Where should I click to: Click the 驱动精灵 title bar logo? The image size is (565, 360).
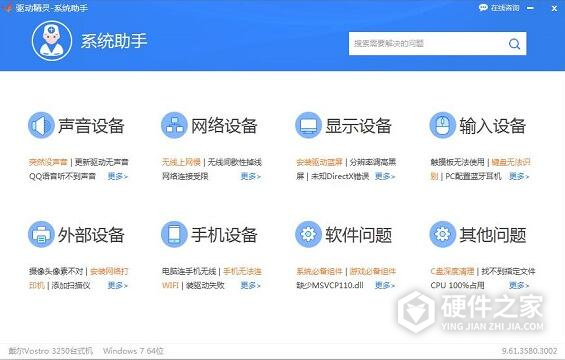(x=7, y=8)
